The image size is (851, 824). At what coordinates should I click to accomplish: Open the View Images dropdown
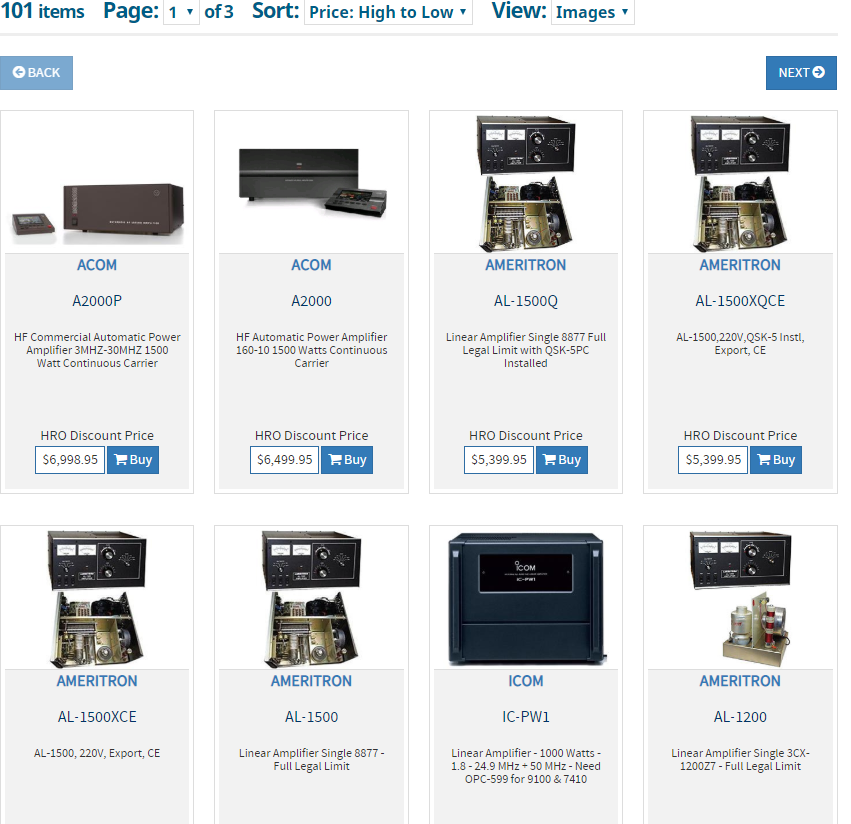click(x=592, y=12)
